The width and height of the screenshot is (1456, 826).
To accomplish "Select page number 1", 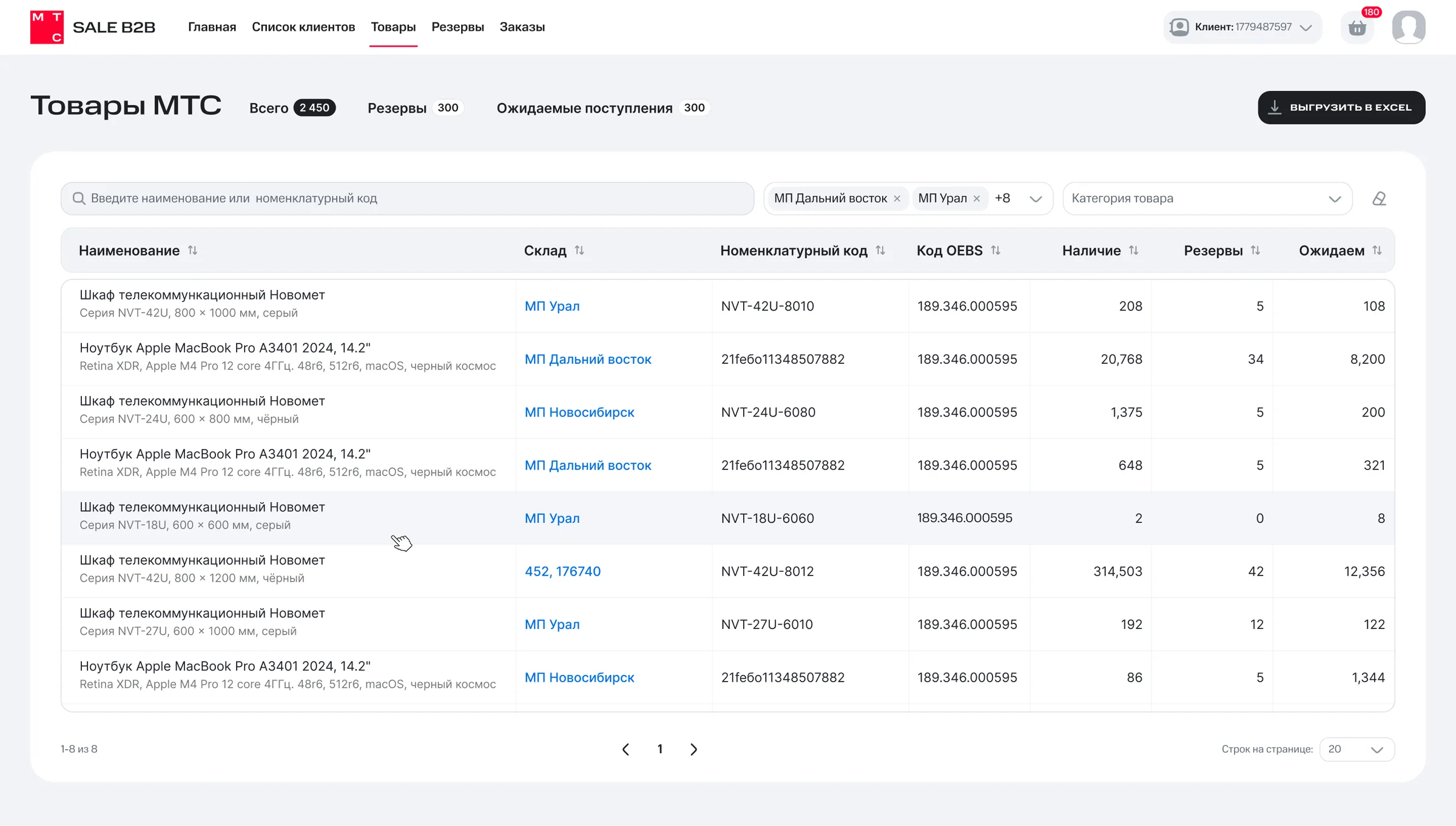I will tap(659, 750).
